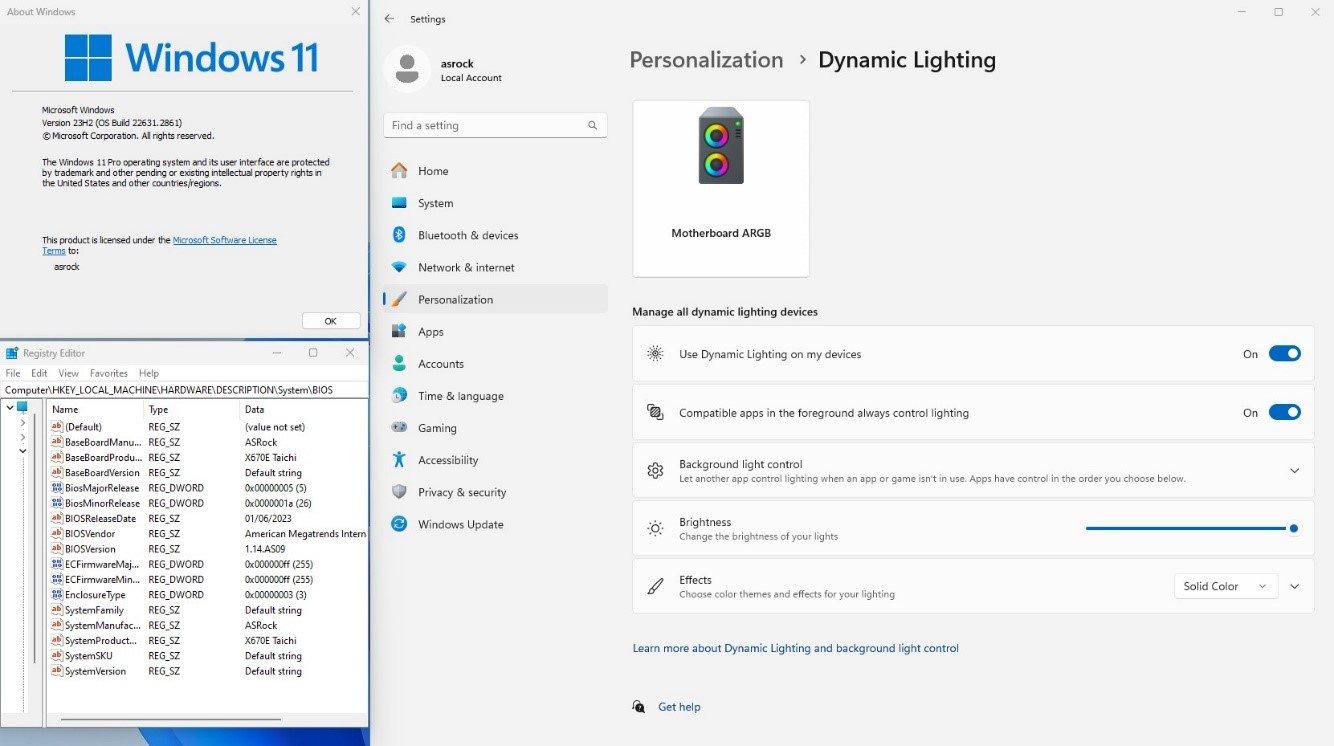Turn off compatible apps foreground lighting control
Screen dimensions: 1334x746
[1285, 411]
